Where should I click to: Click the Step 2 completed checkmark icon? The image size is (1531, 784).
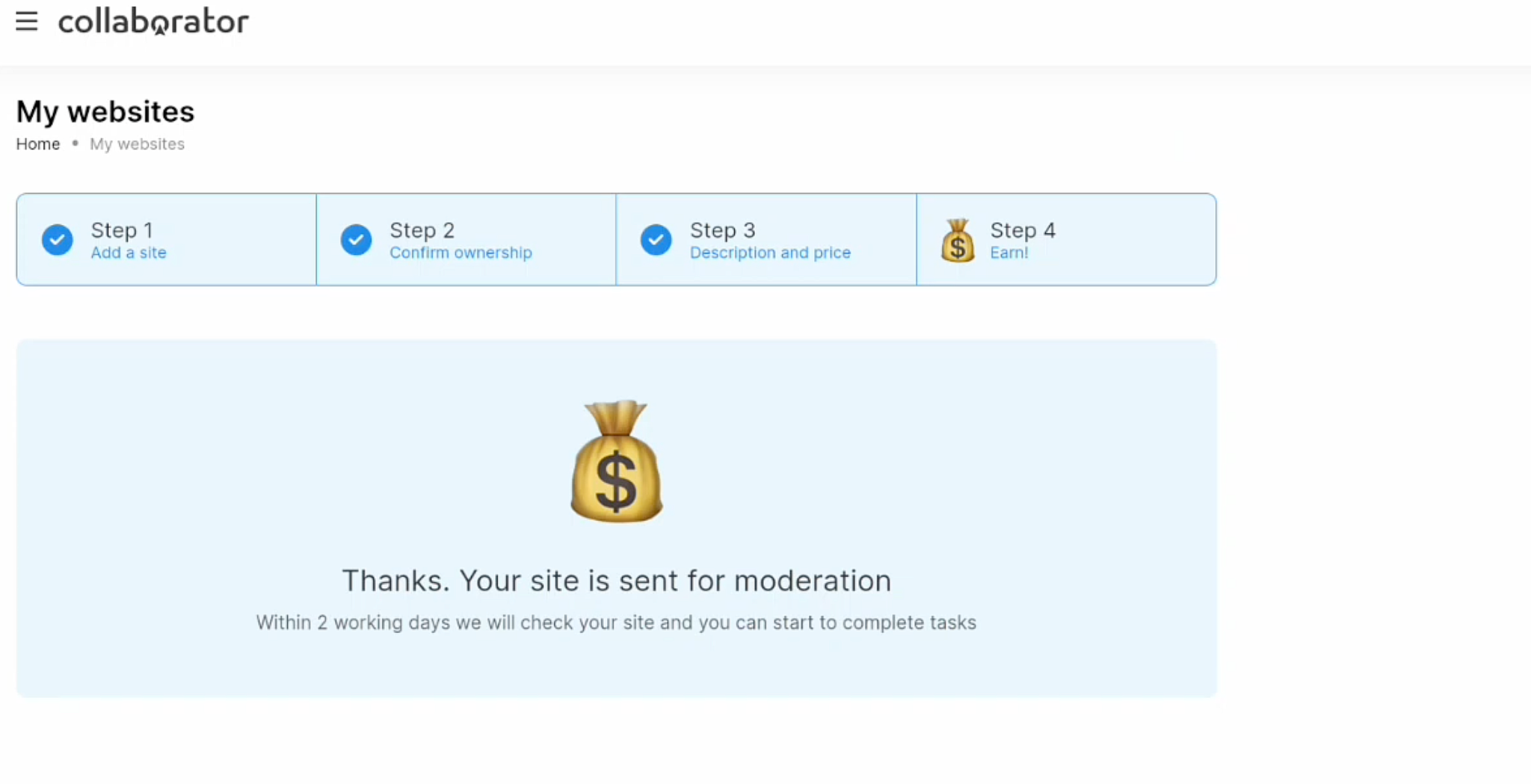click(356, 239)
